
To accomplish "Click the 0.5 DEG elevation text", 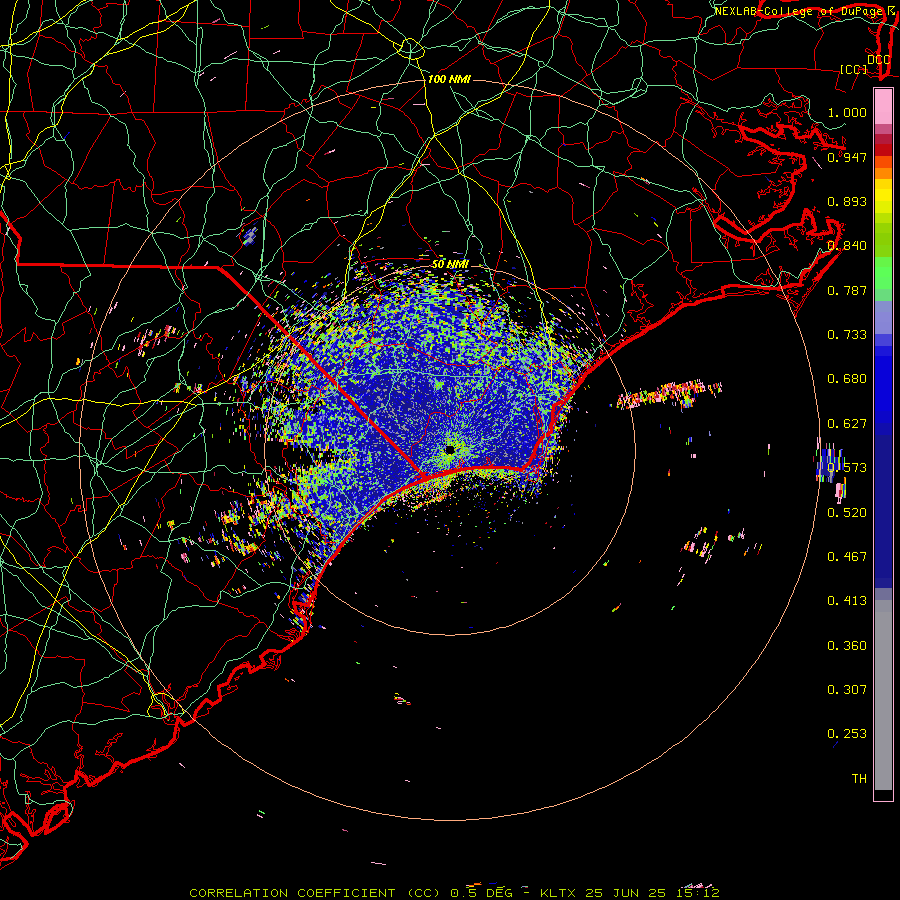I will pyautogui.click(x=481, y=893).
